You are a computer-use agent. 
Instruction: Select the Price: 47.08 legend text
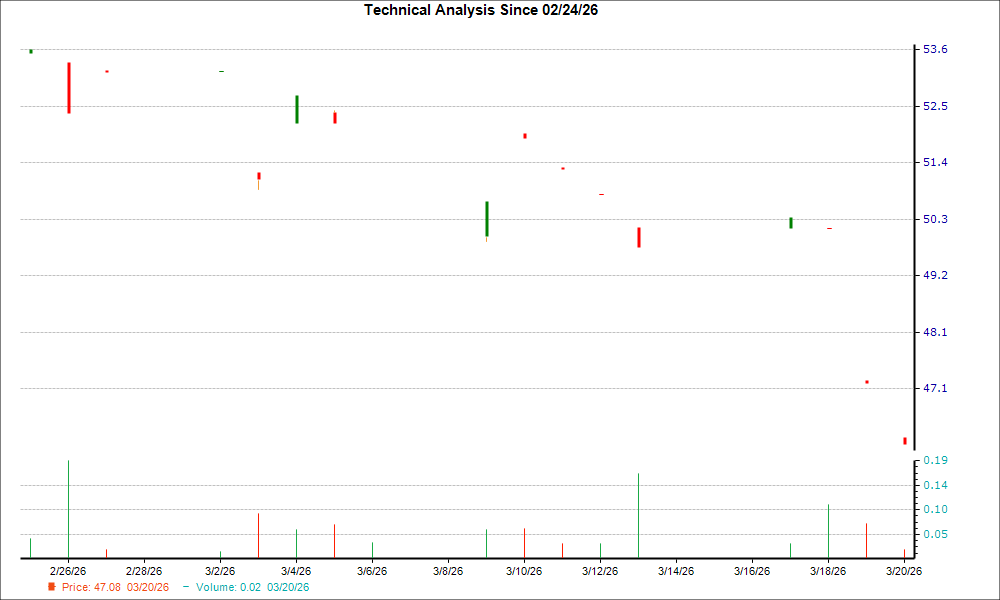tap(90, 587)
